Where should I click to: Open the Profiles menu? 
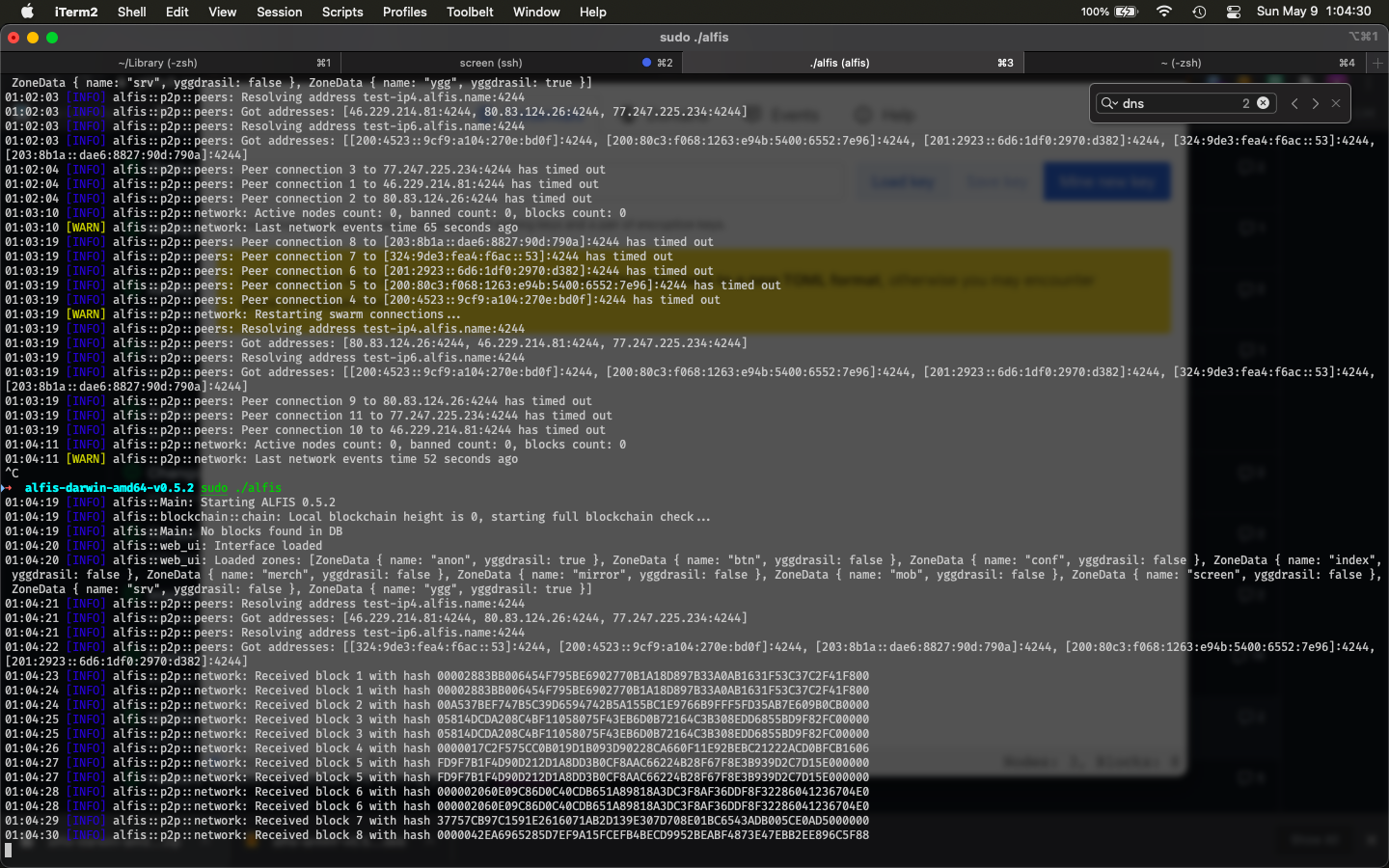tap(405, 12)
